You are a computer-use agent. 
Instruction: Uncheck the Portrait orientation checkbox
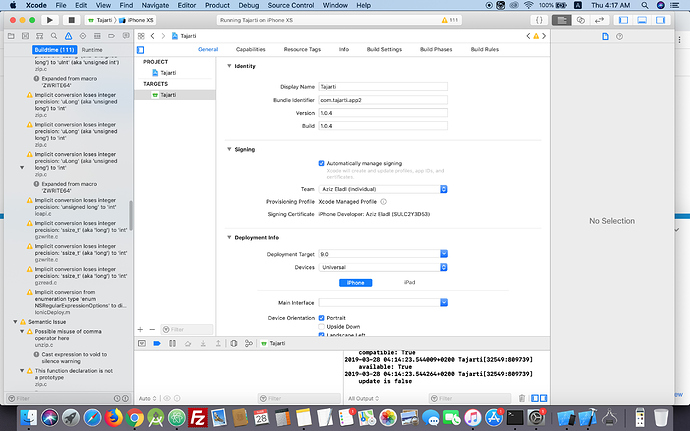point(321,318)
